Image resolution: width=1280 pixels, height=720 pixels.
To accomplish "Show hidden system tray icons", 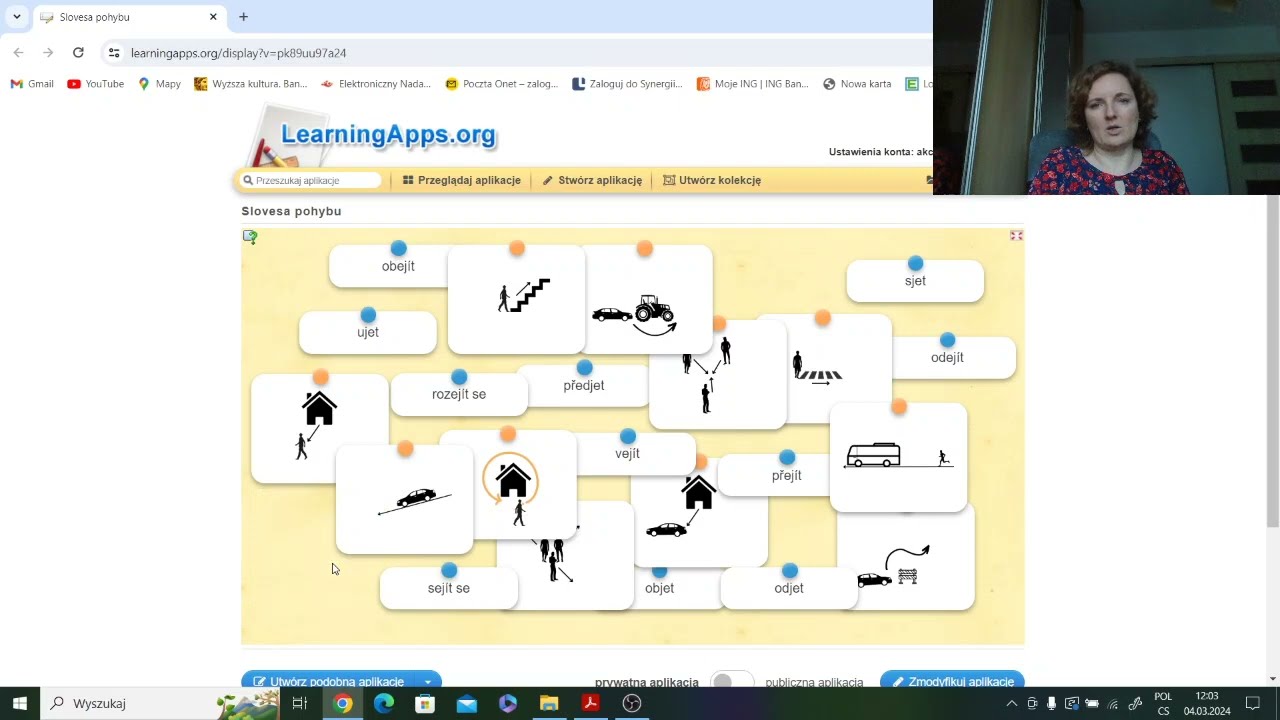I will click(1012, 703).
